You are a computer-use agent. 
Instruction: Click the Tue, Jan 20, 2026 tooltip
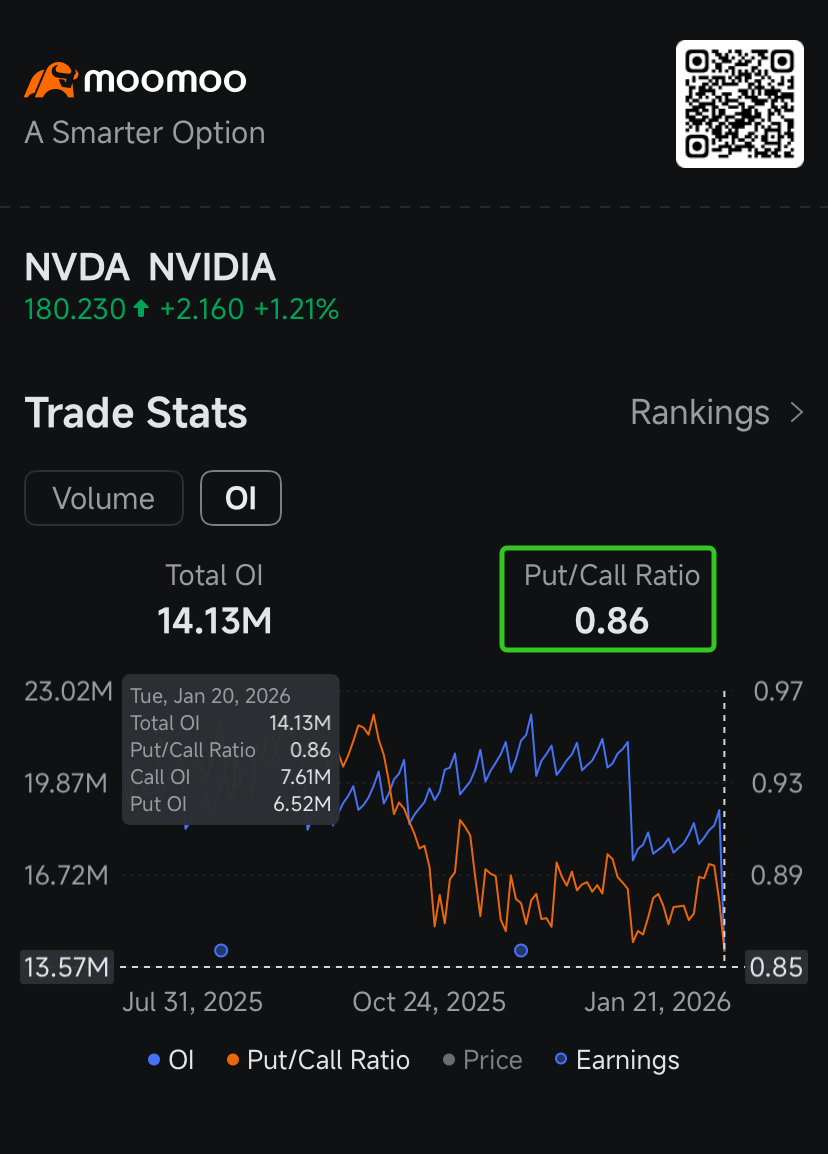pos(231,750)
